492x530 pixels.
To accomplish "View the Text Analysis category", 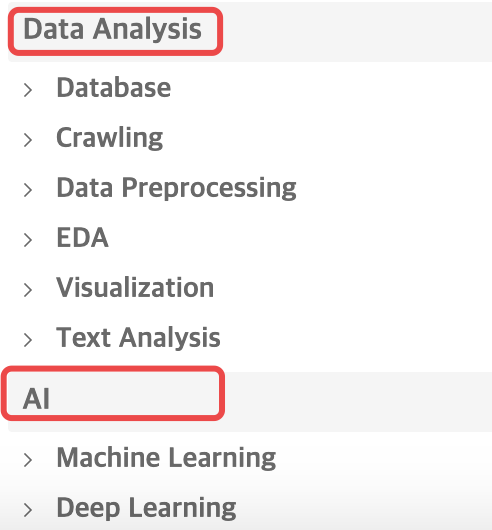I will pyautogui.click(x=139, y=337).
